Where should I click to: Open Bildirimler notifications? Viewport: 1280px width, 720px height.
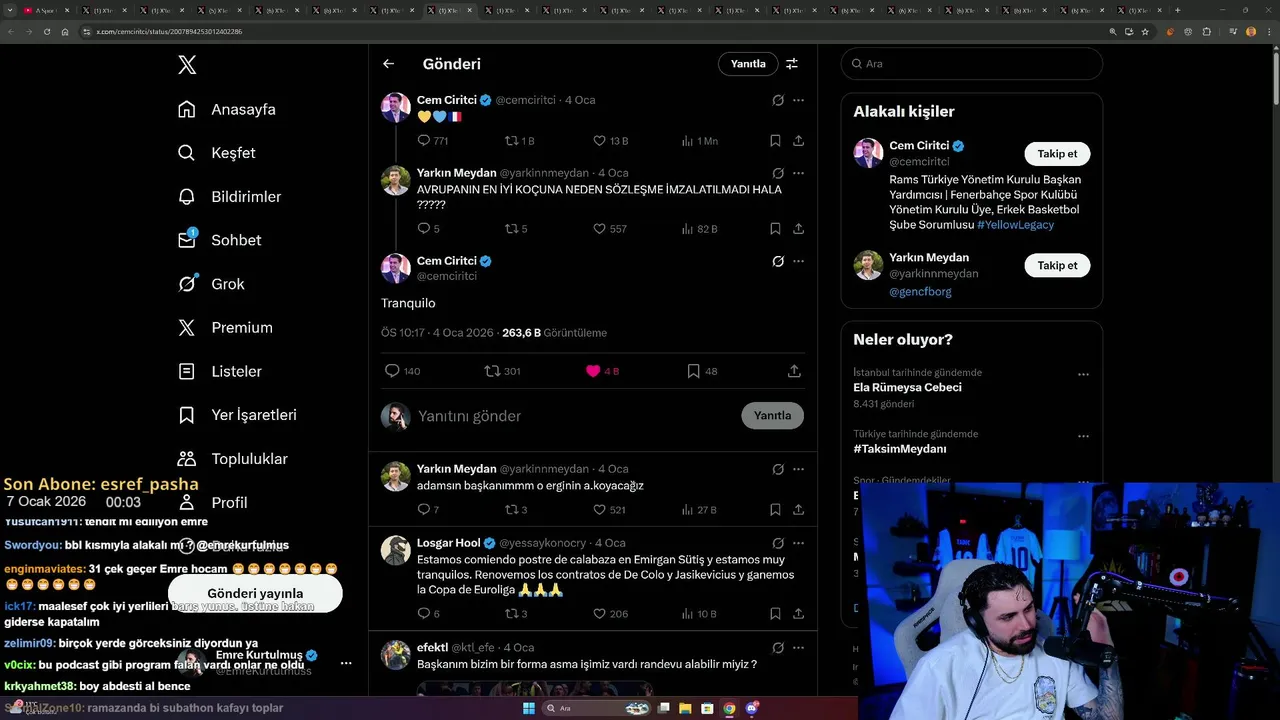[229, 197]
